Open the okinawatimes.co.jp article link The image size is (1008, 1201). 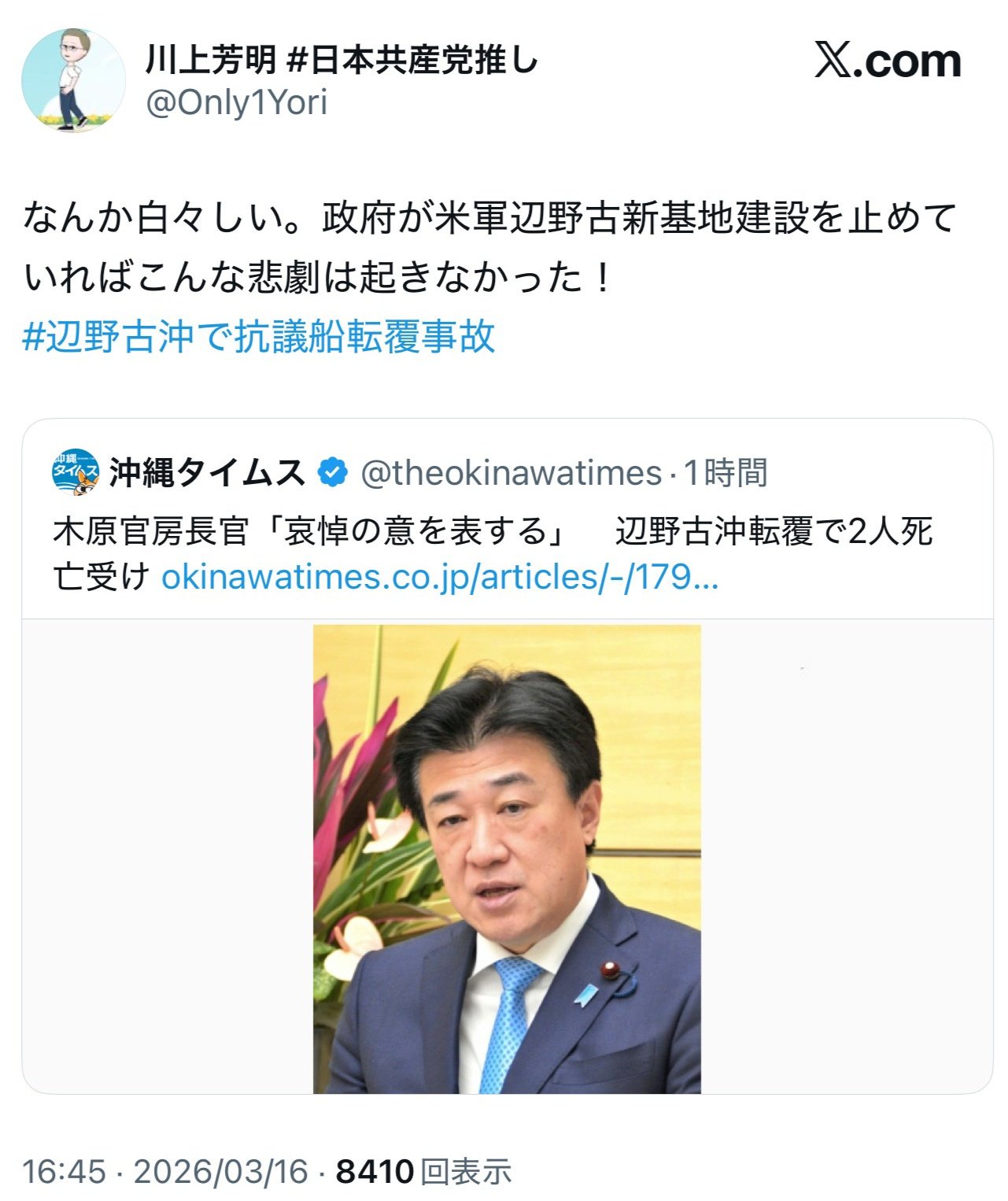tap(440, 577)
